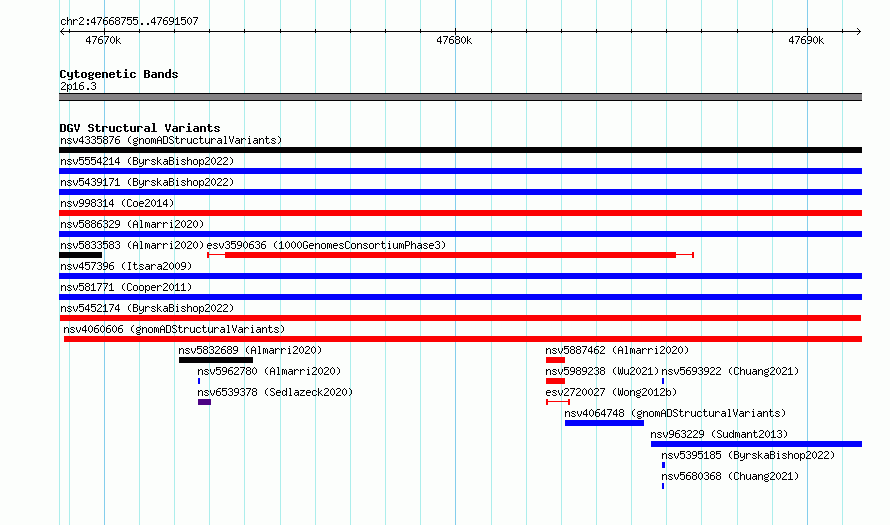Click the nsv4335876 gnomADStructuralVariants label
This screenshot has height=525, width=890.
coord(171,140)
